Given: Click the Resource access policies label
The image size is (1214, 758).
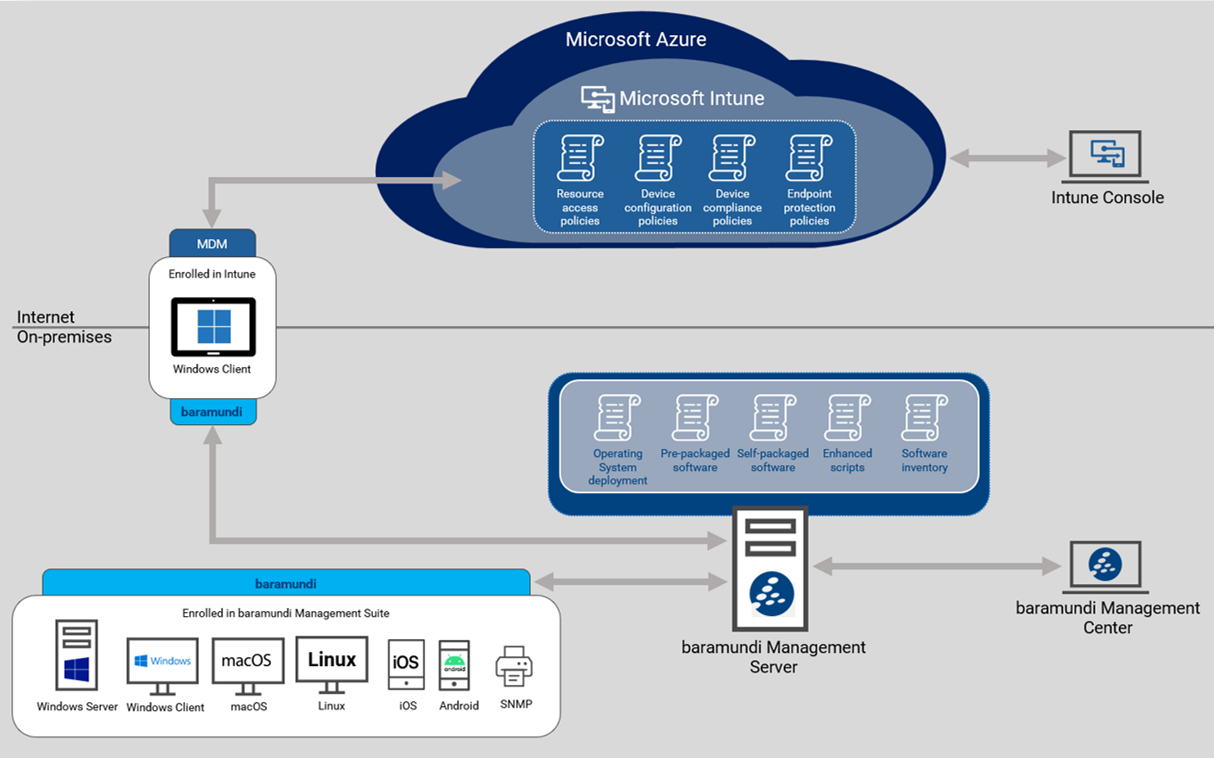Looking at the screenshot, I should pos(580,208).
